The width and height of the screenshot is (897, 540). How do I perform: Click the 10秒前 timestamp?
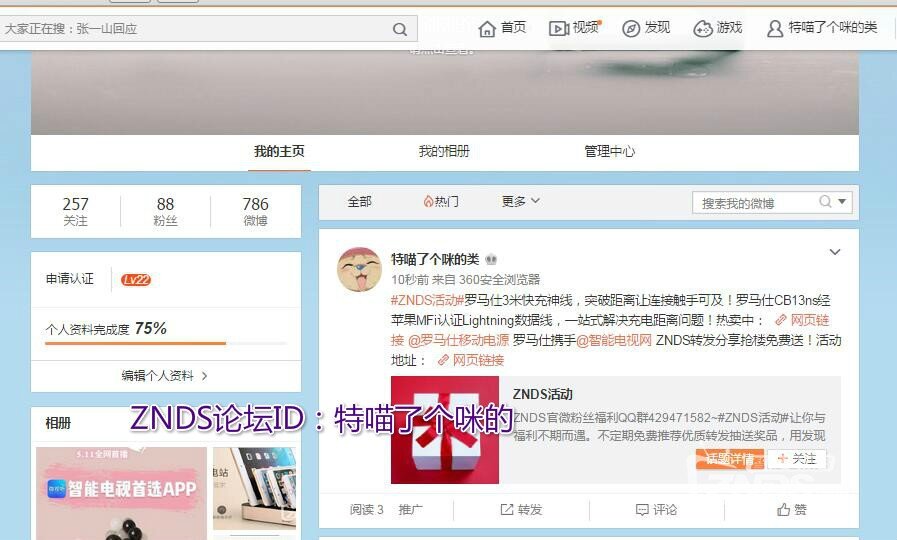point(410,280)
